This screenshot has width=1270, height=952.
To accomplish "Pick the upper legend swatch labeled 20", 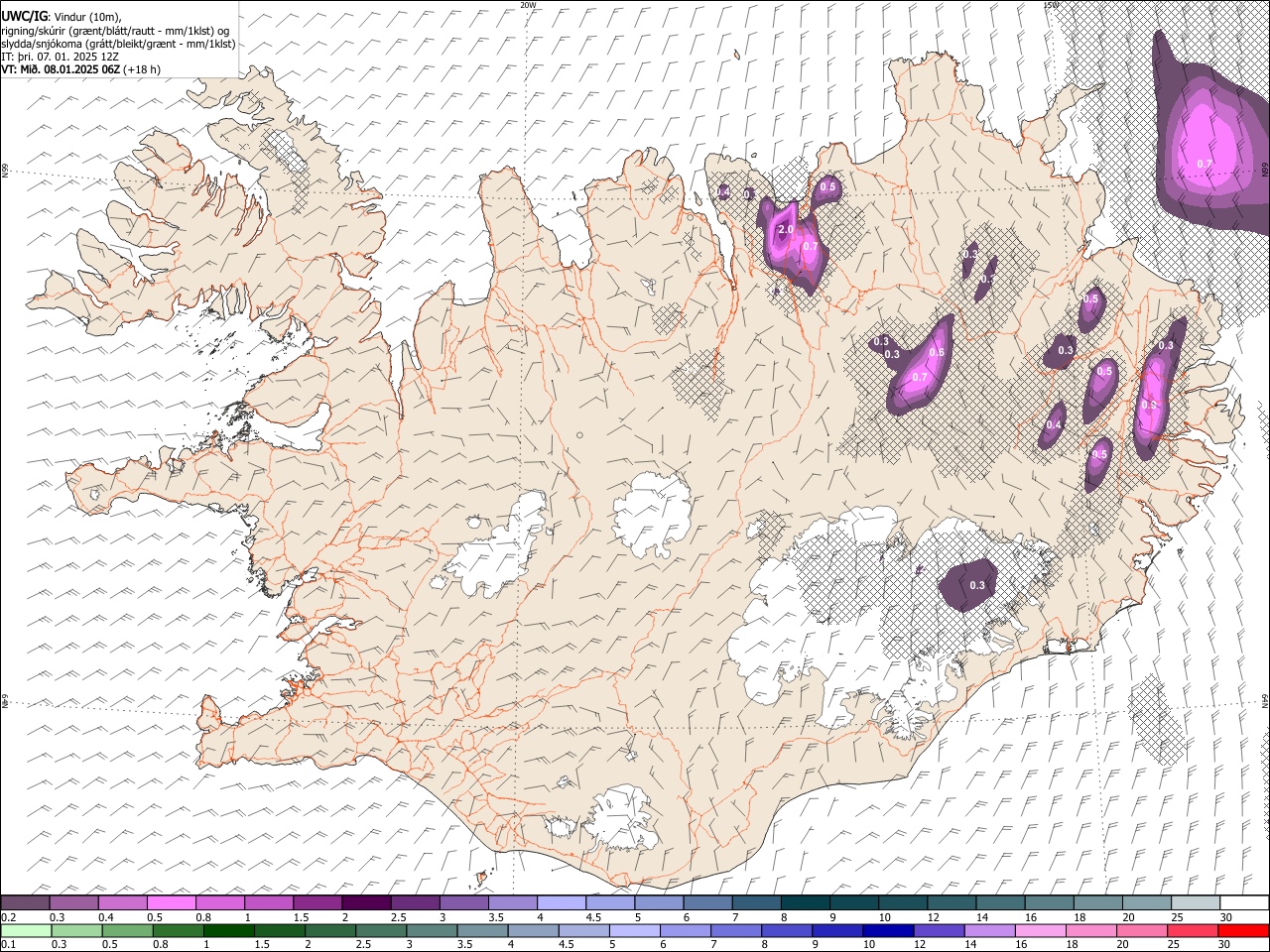I will 1147,902.
